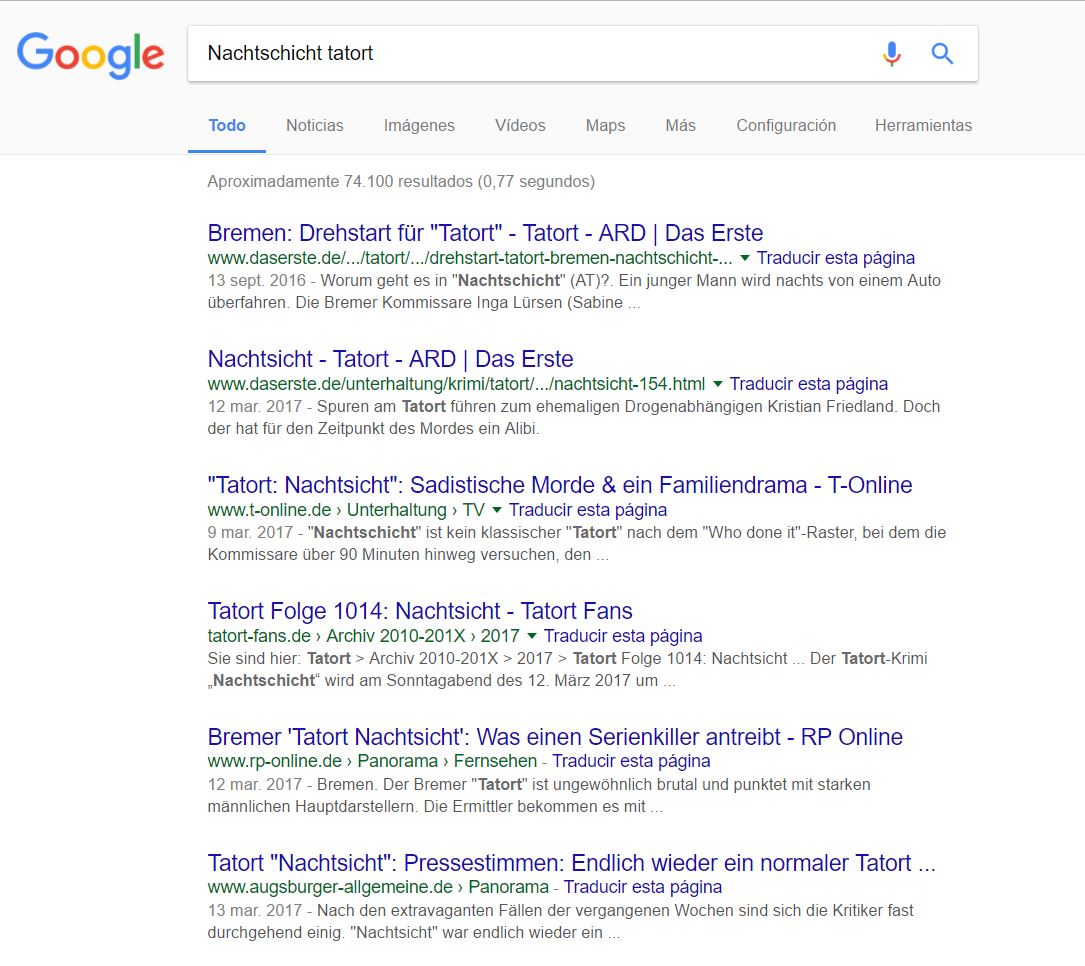Open Tatort Folge 1014: Nachtsicht result
The image size is (1085, 966).
[x=420, y=611]
